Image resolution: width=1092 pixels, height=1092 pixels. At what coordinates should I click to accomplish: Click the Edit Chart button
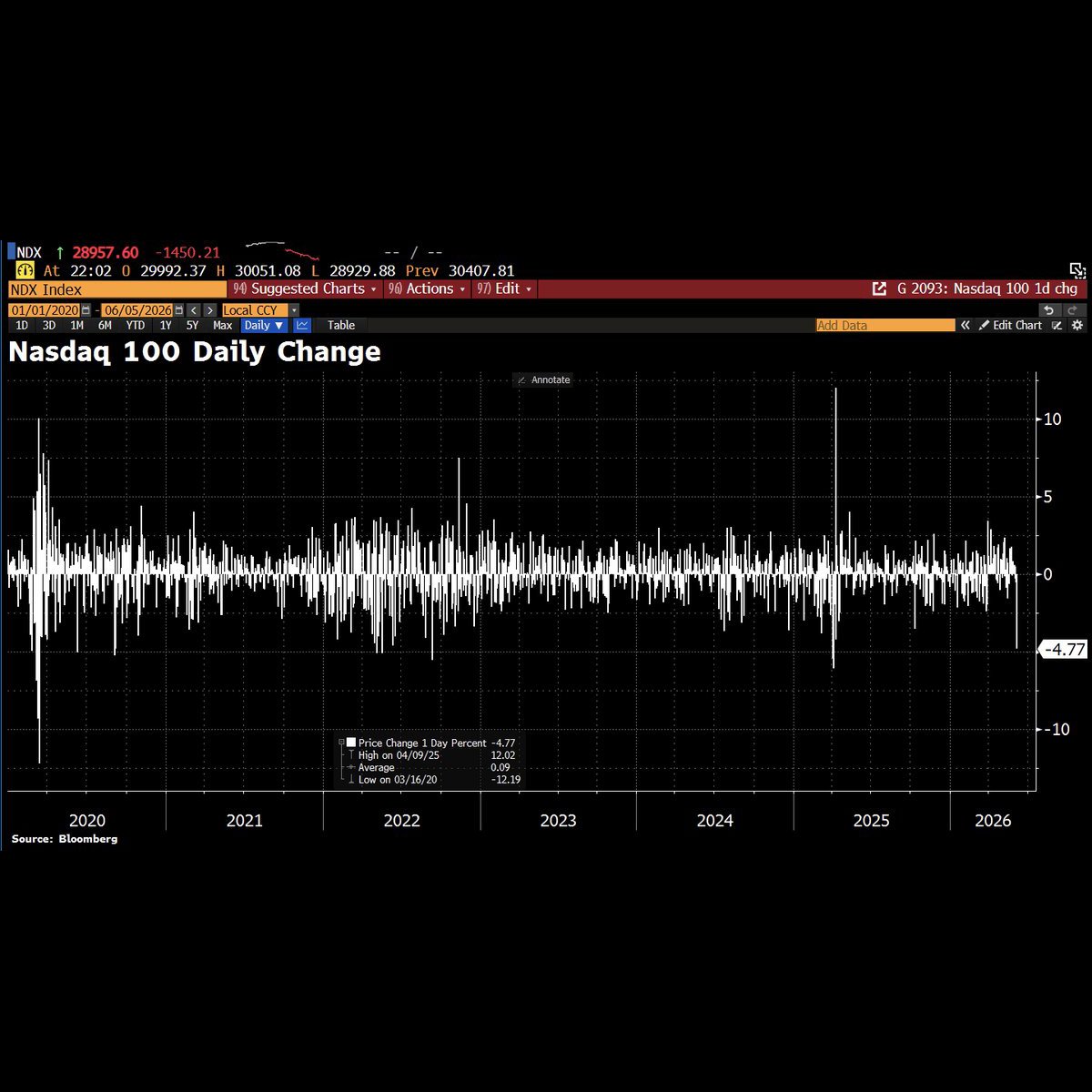(x=1010, y=325)
